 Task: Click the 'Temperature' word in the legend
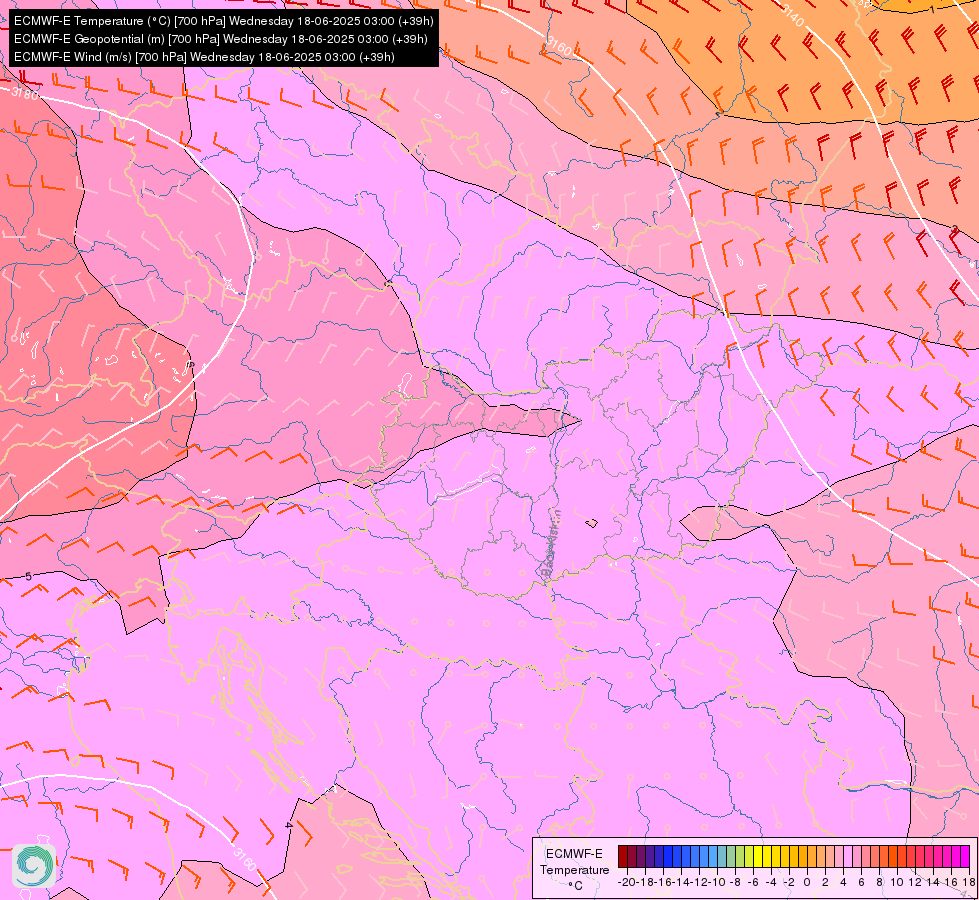574,870
